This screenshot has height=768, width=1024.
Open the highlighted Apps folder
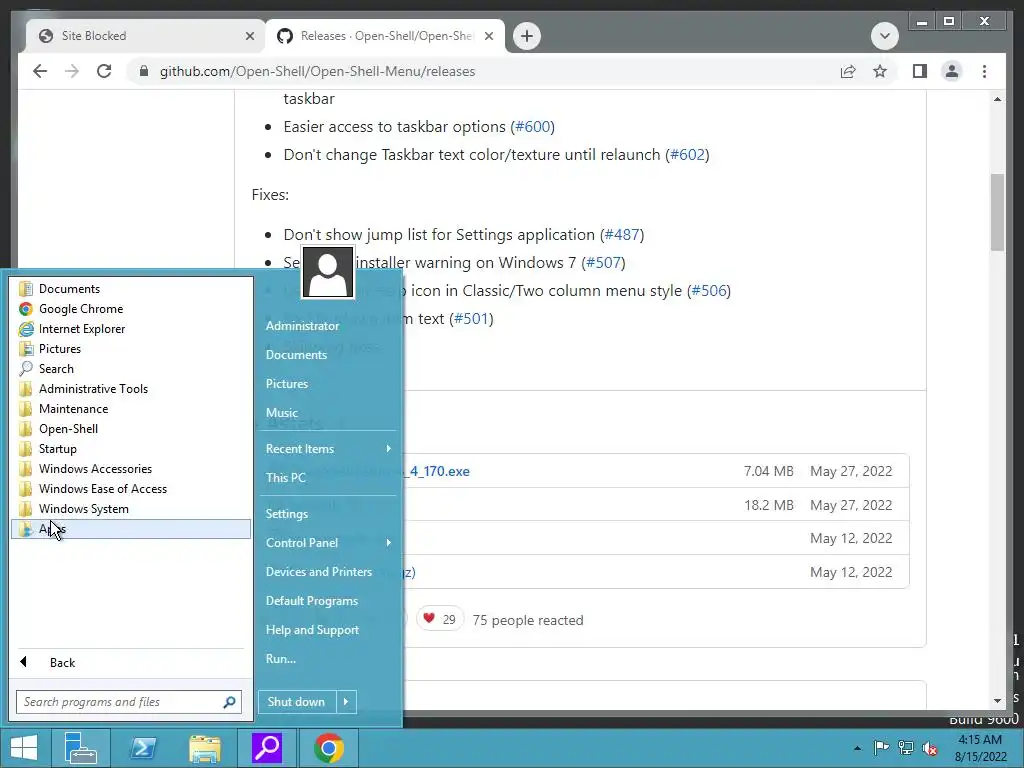pyautogui.click(x=131, y=529)
